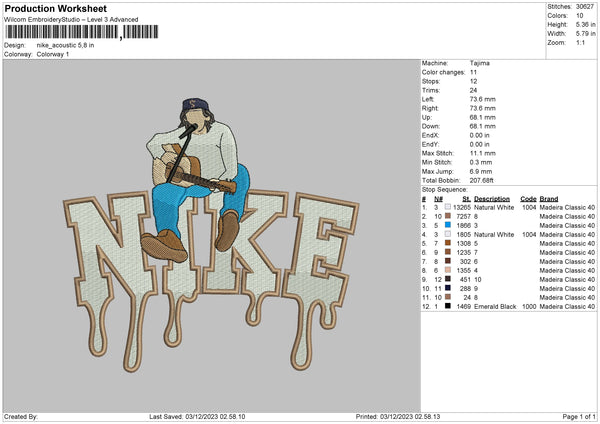
Task: Click the 'Stop Sequence:' heading
Action: [x=445, y=190]
